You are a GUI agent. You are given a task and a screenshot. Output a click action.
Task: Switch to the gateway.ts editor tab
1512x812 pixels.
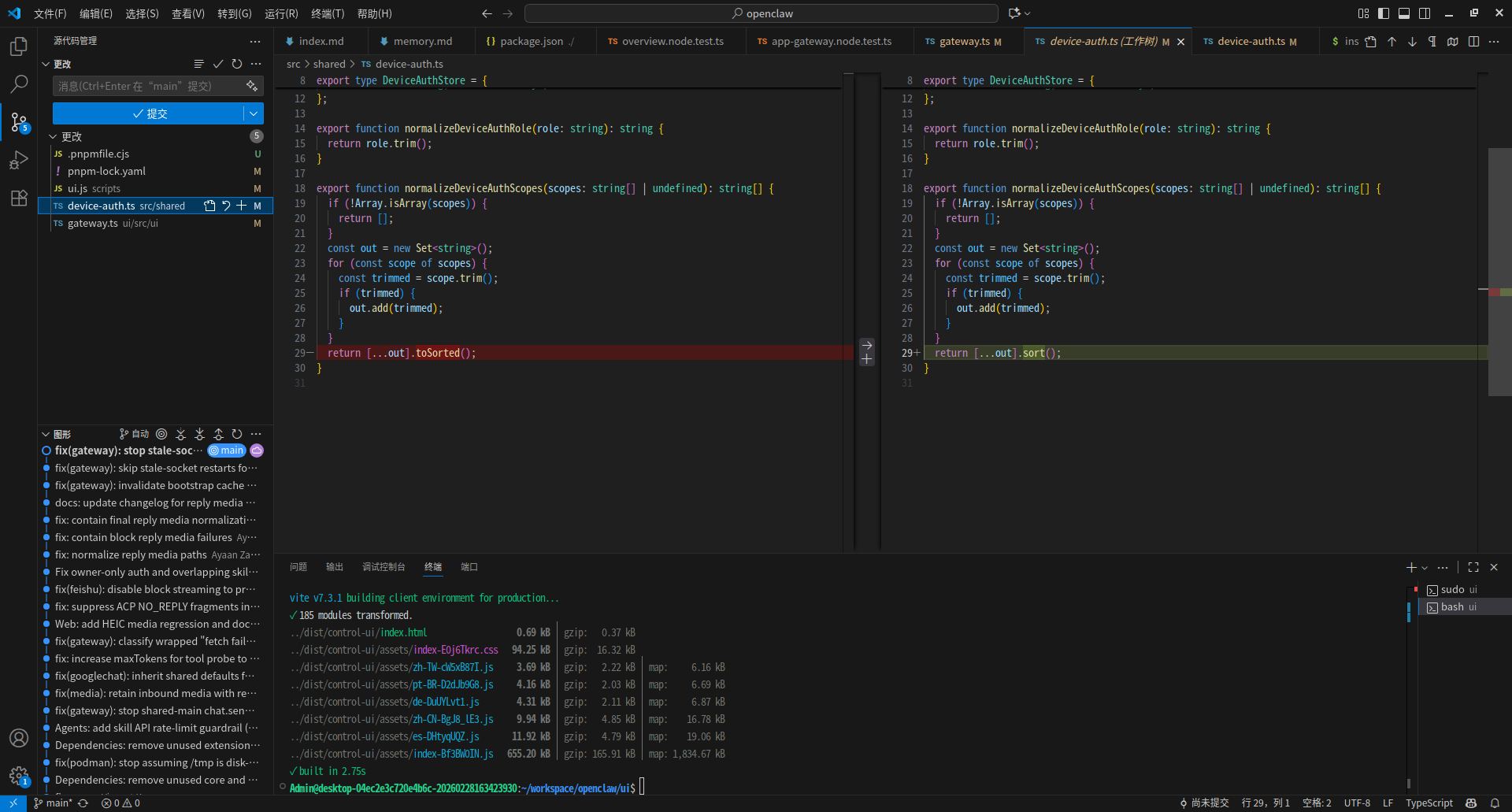click(x=963, y=42)
